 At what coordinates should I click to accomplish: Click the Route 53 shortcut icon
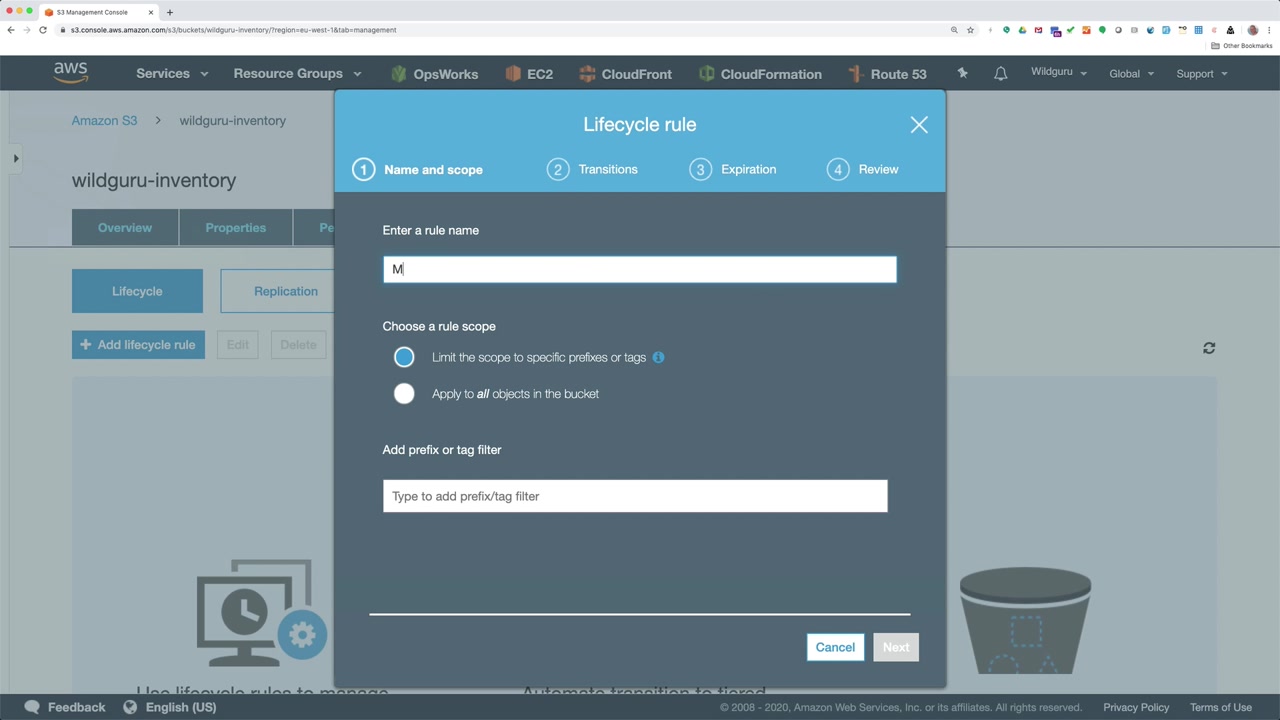(x=855, y=74)
